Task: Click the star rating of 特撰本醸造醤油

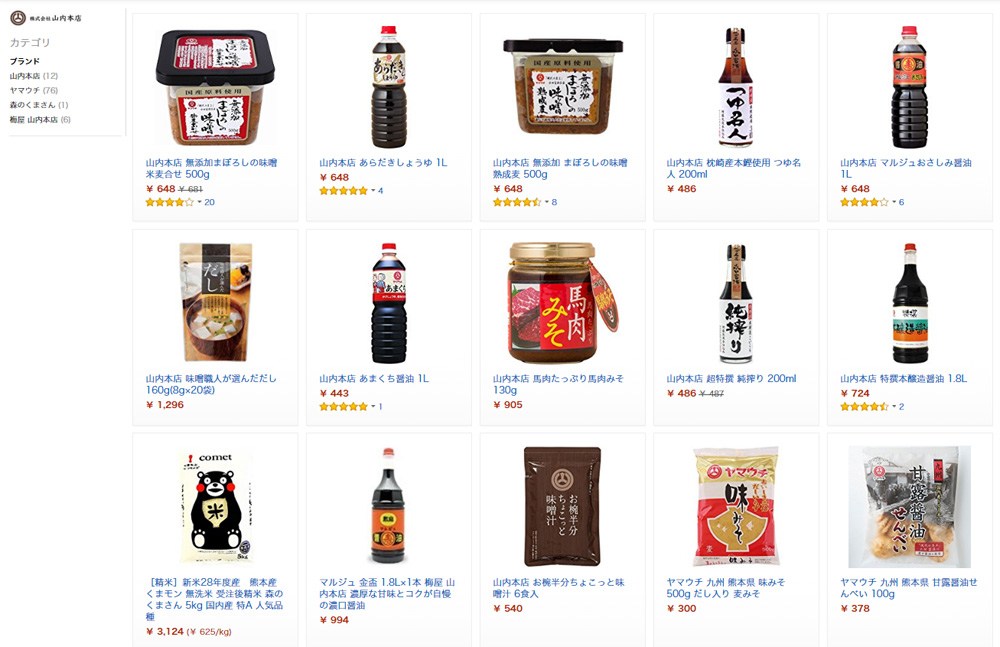Action: pyautogui.click(x=864, y=406)
